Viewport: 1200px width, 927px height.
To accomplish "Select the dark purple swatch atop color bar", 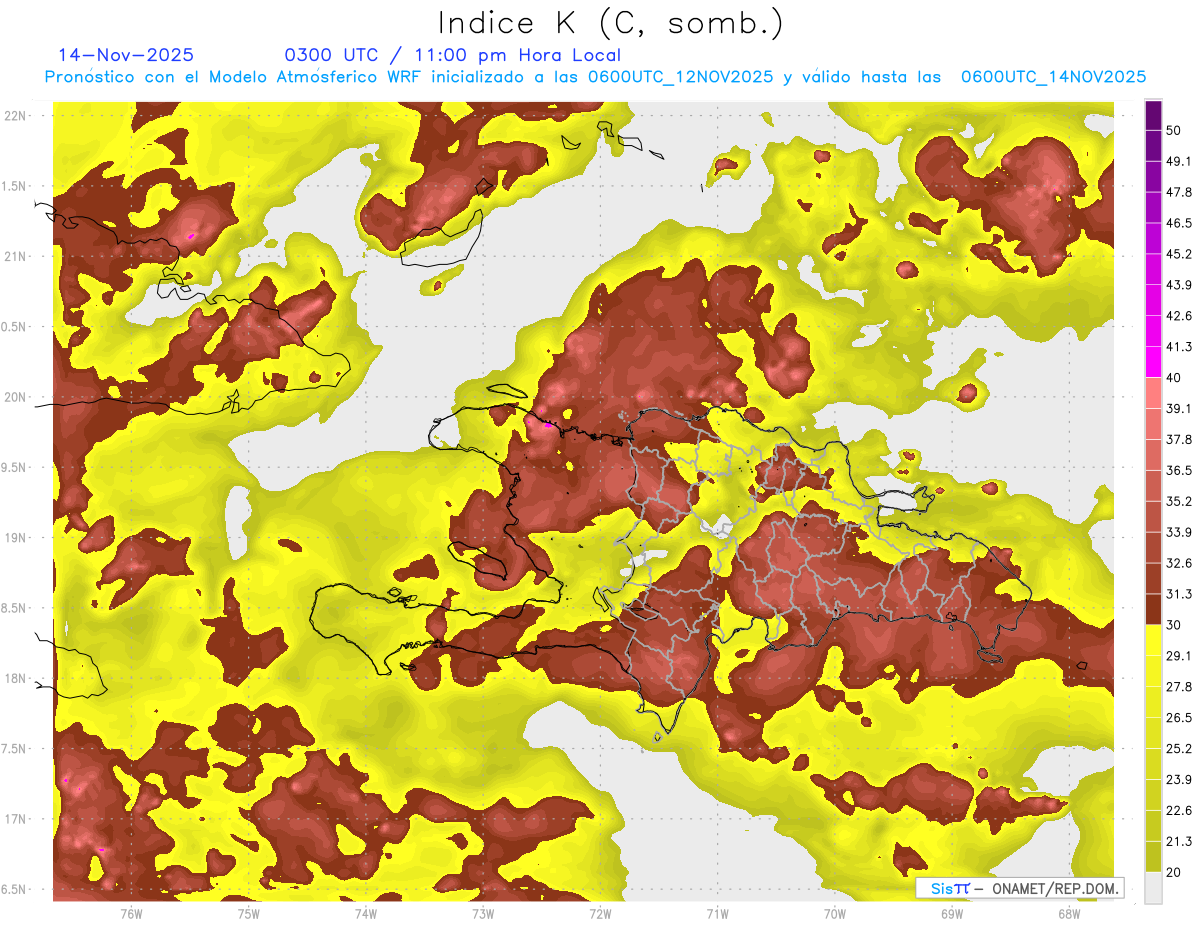I will [x=1153, y=113].
